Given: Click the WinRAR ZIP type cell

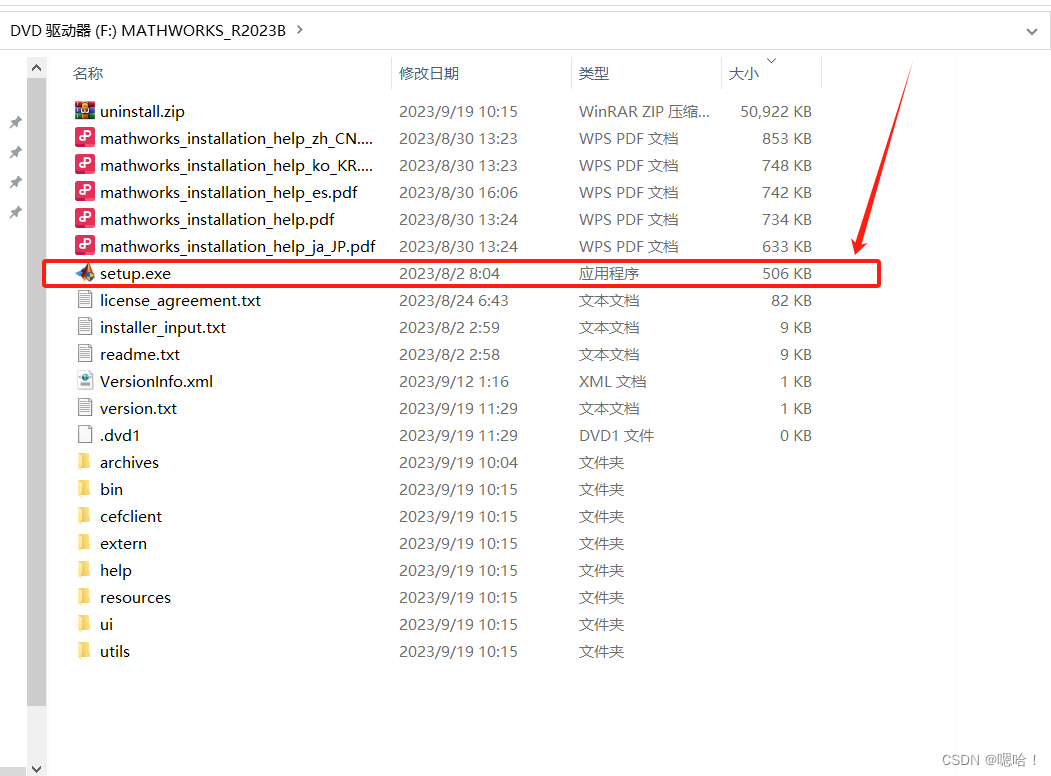Looking at the screenshot, I should pos(644,111).
